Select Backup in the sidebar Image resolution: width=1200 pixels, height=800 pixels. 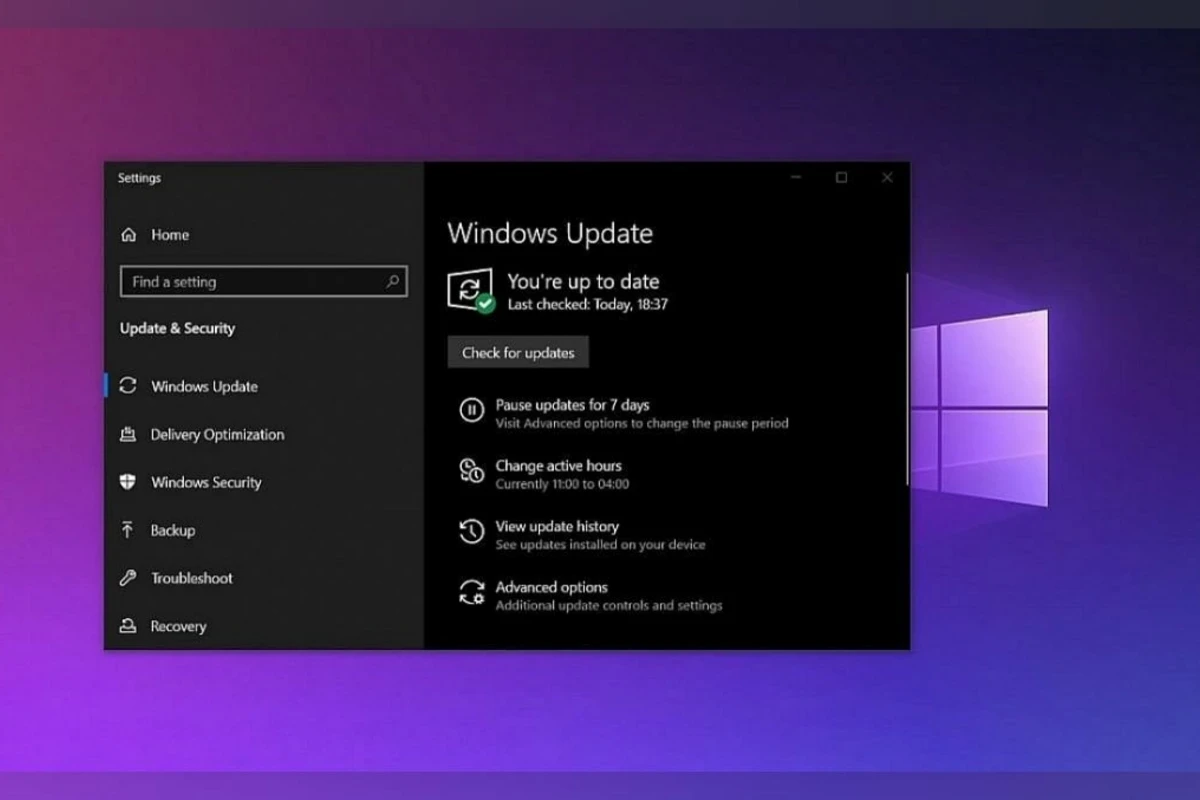(173, 530)
